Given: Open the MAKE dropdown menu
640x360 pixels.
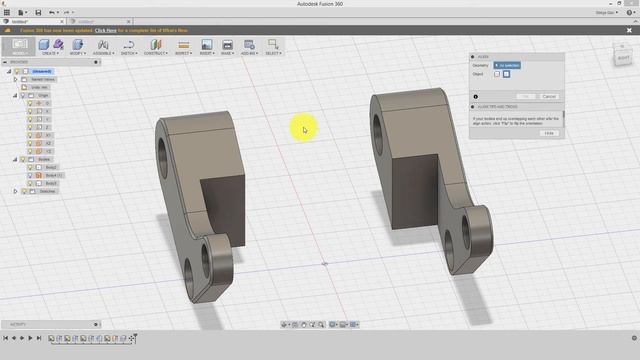Looking at the screenshot, I should pyautogui.click(x=227, y=53).
